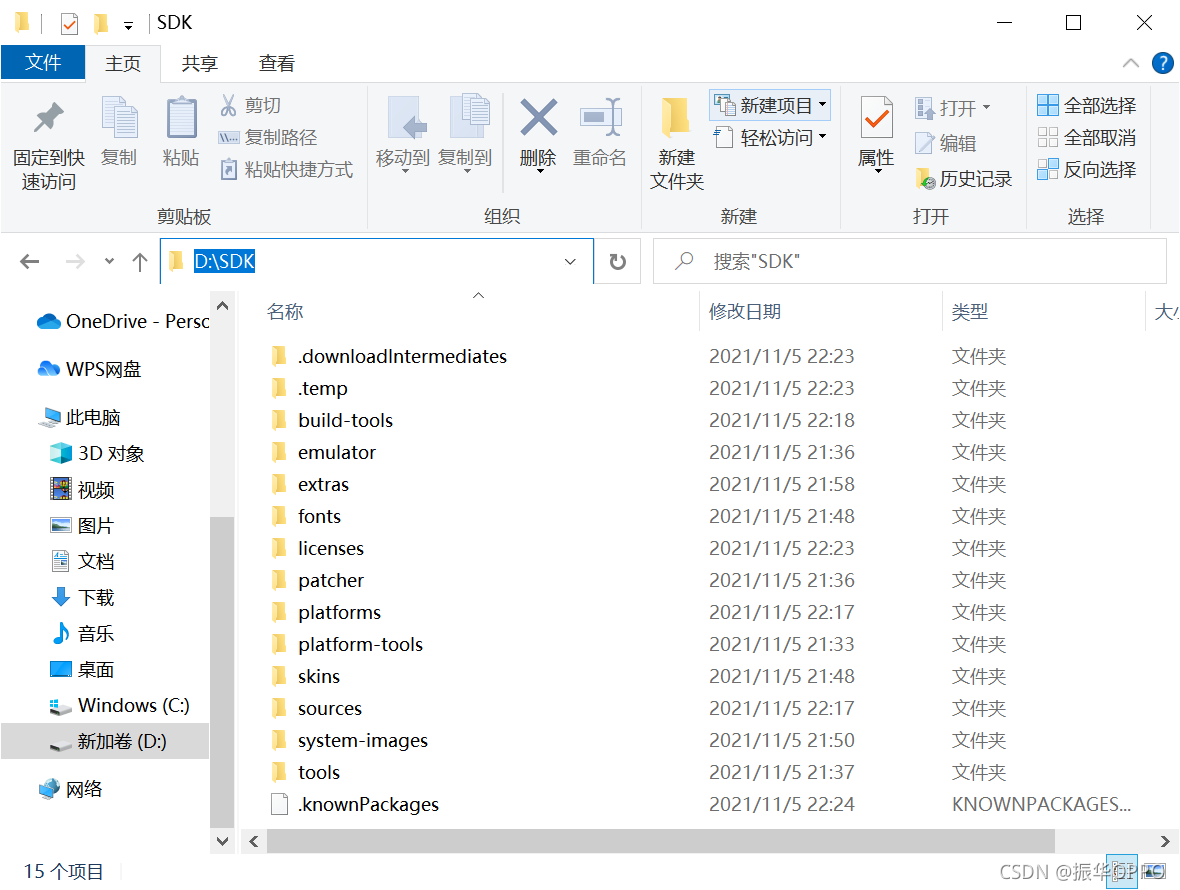Expand address bar history dropdown
The width and height of the screenshot is (1180, 890).
coord(570,262)
